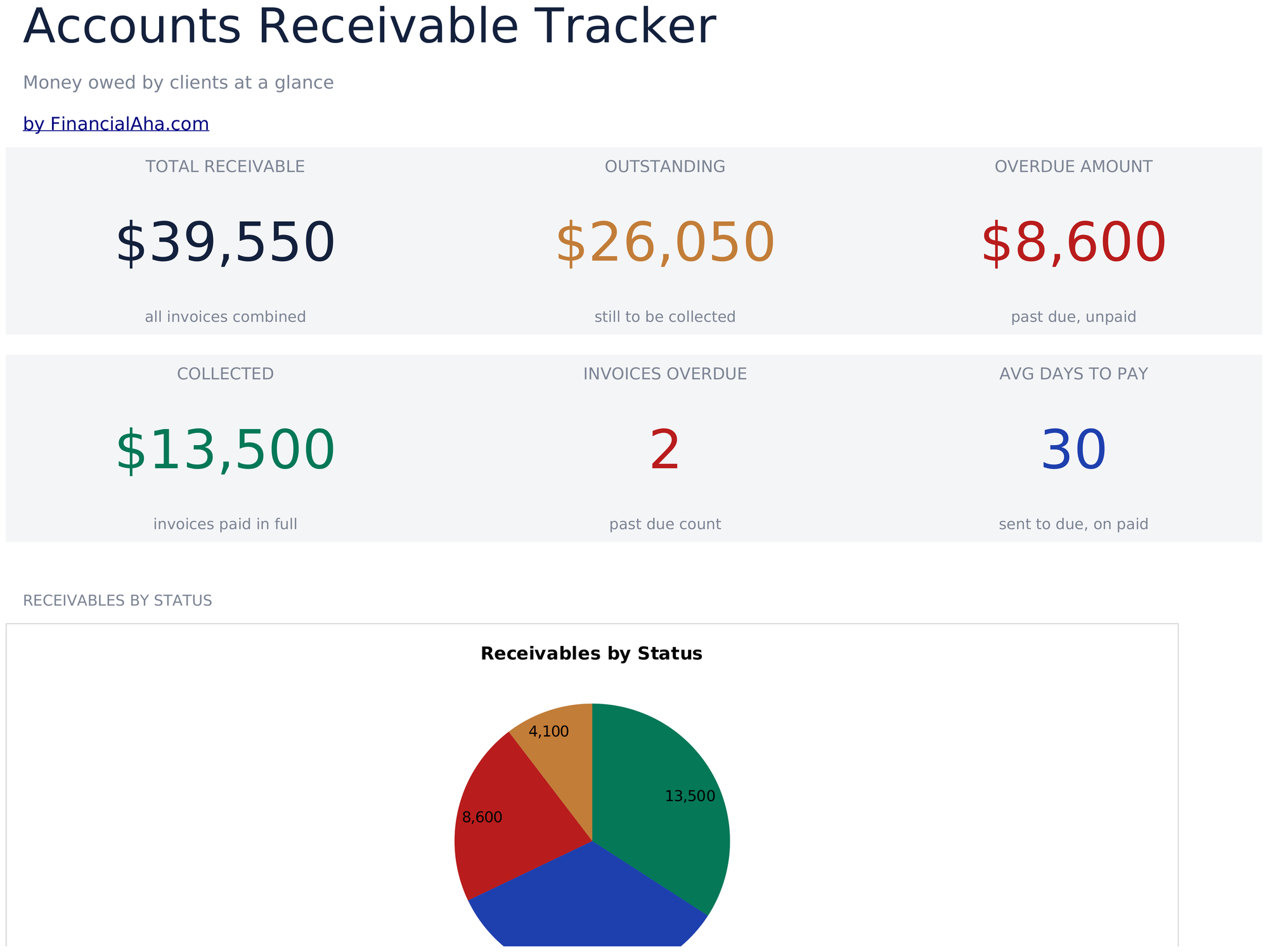Click the $26,050 outstanding value
1268x952 pixels.
(665, 243)
